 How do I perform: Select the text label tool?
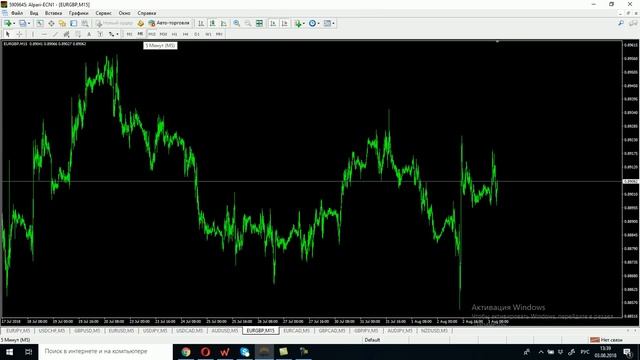pos(100,34)
